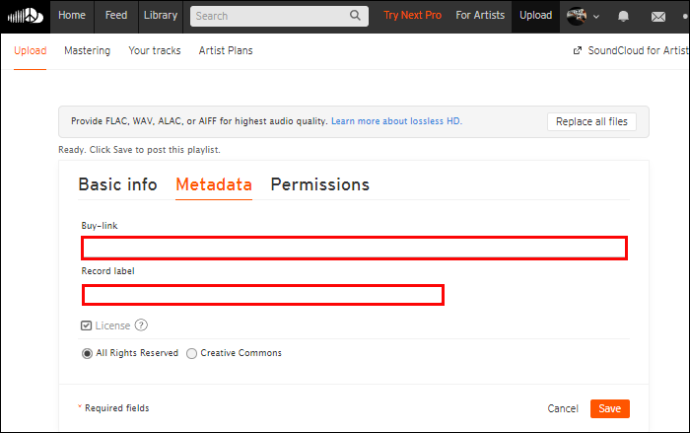
Task: Click the Try Next Pro link
Action: pos(412,15)
